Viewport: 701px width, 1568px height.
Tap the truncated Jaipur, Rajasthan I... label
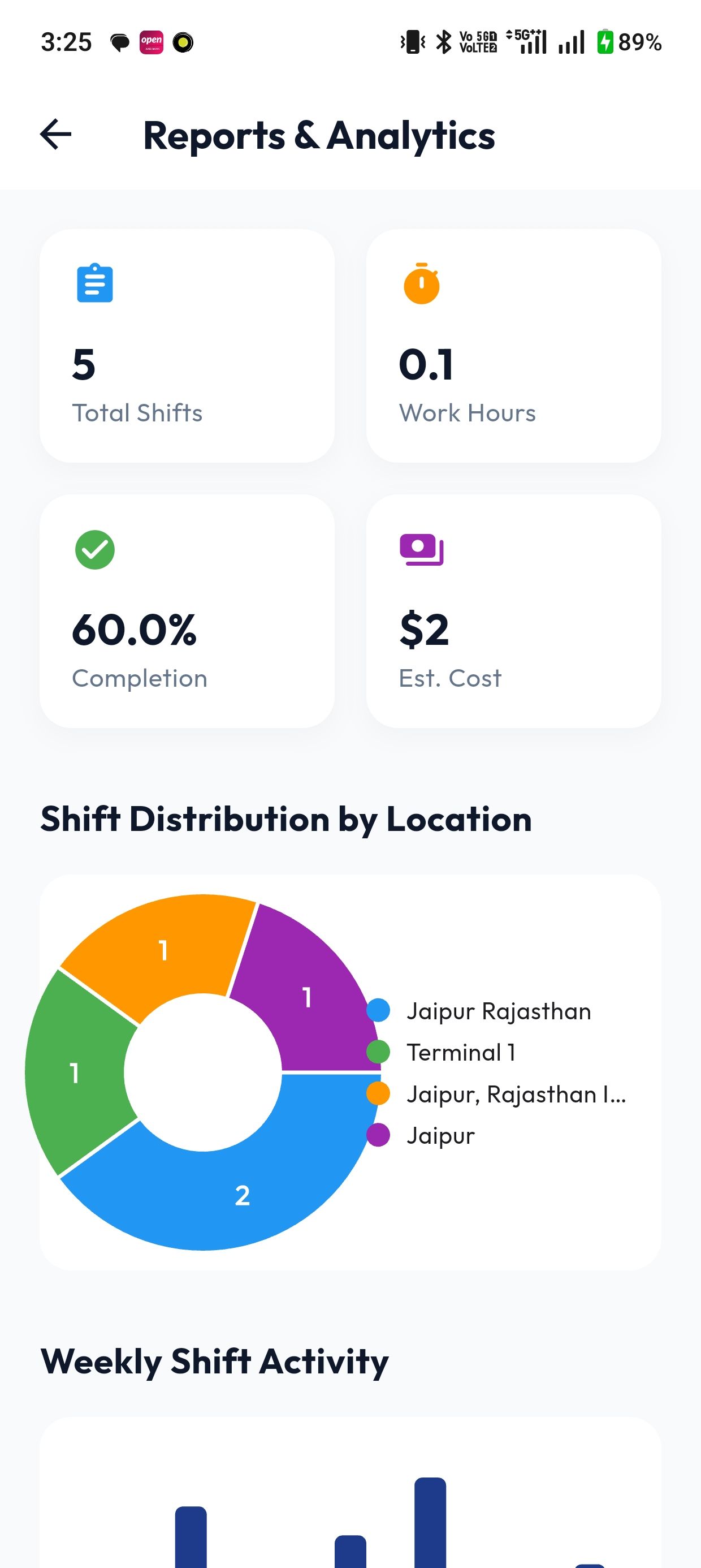516,1094
